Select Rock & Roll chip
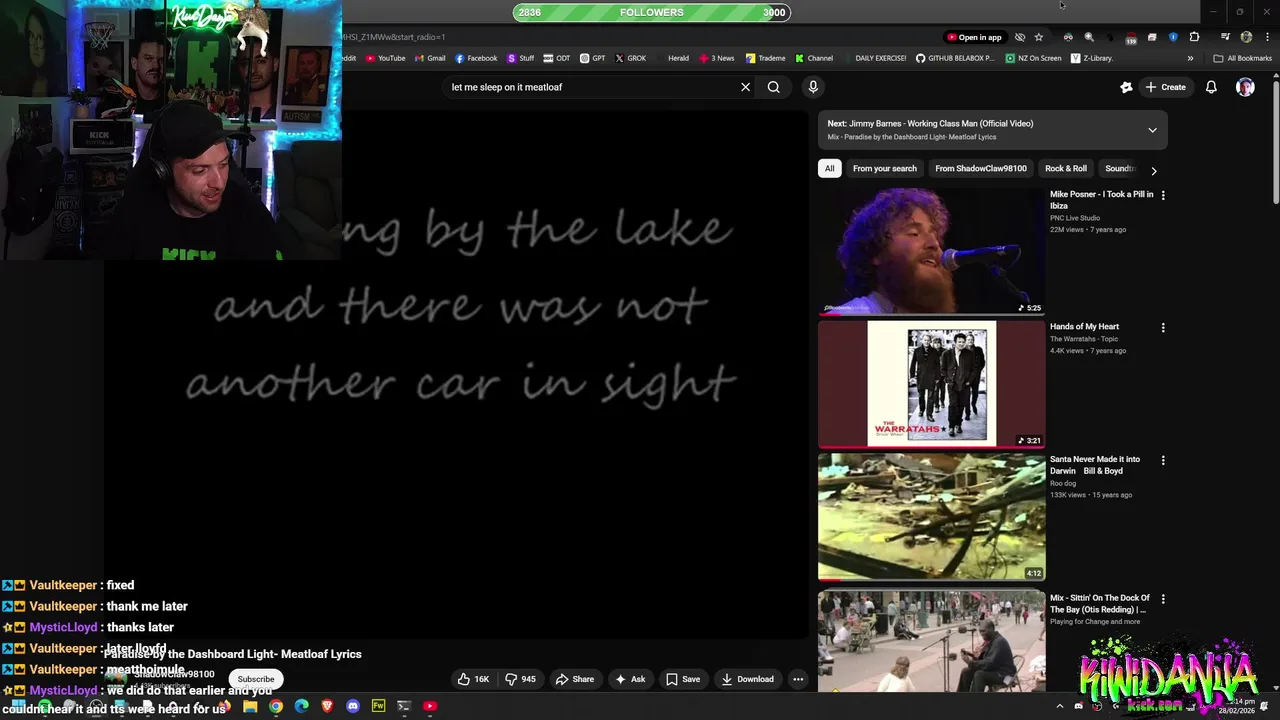 pos(1065,169)
